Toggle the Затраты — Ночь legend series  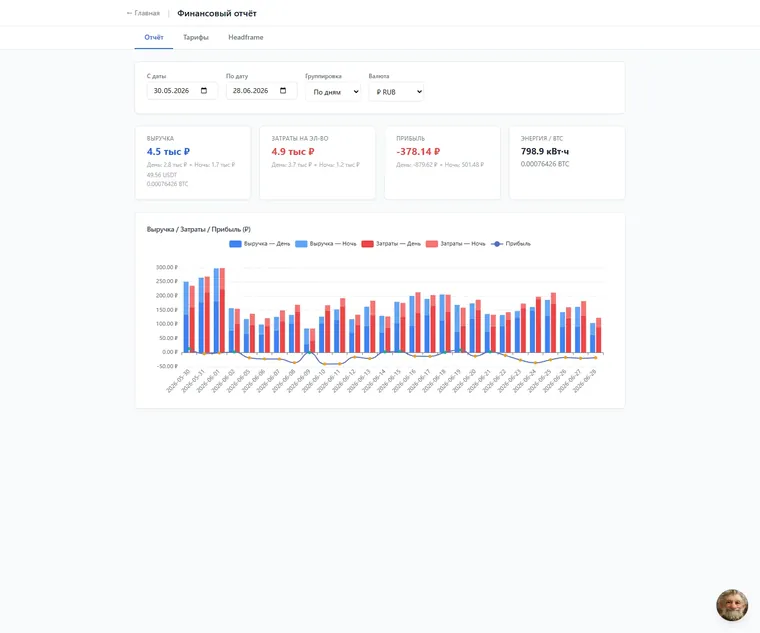coord(456,244)
